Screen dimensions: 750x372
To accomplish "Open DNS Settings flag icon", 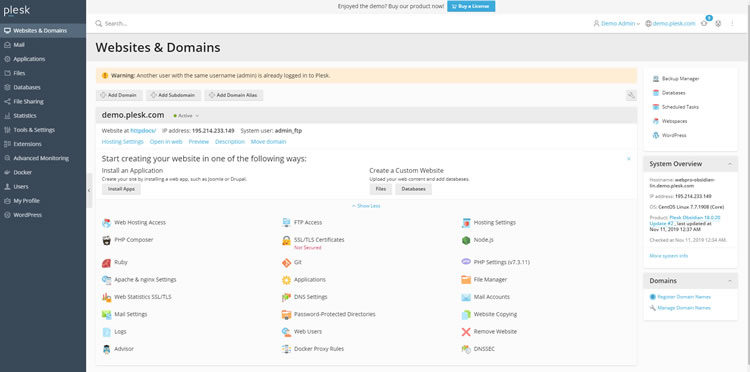I will 286,297.
